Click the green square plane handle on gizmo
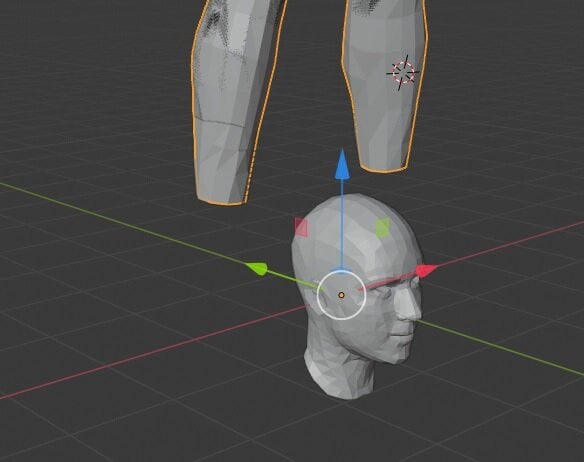 [x=383, y=228]
